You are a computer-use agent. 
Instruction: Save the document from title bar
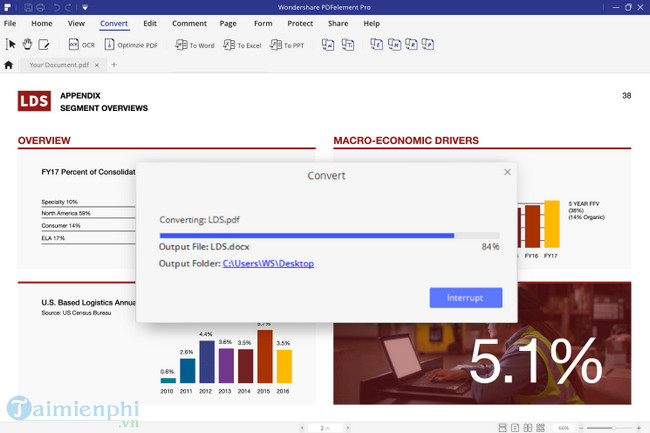pos(28,7)
